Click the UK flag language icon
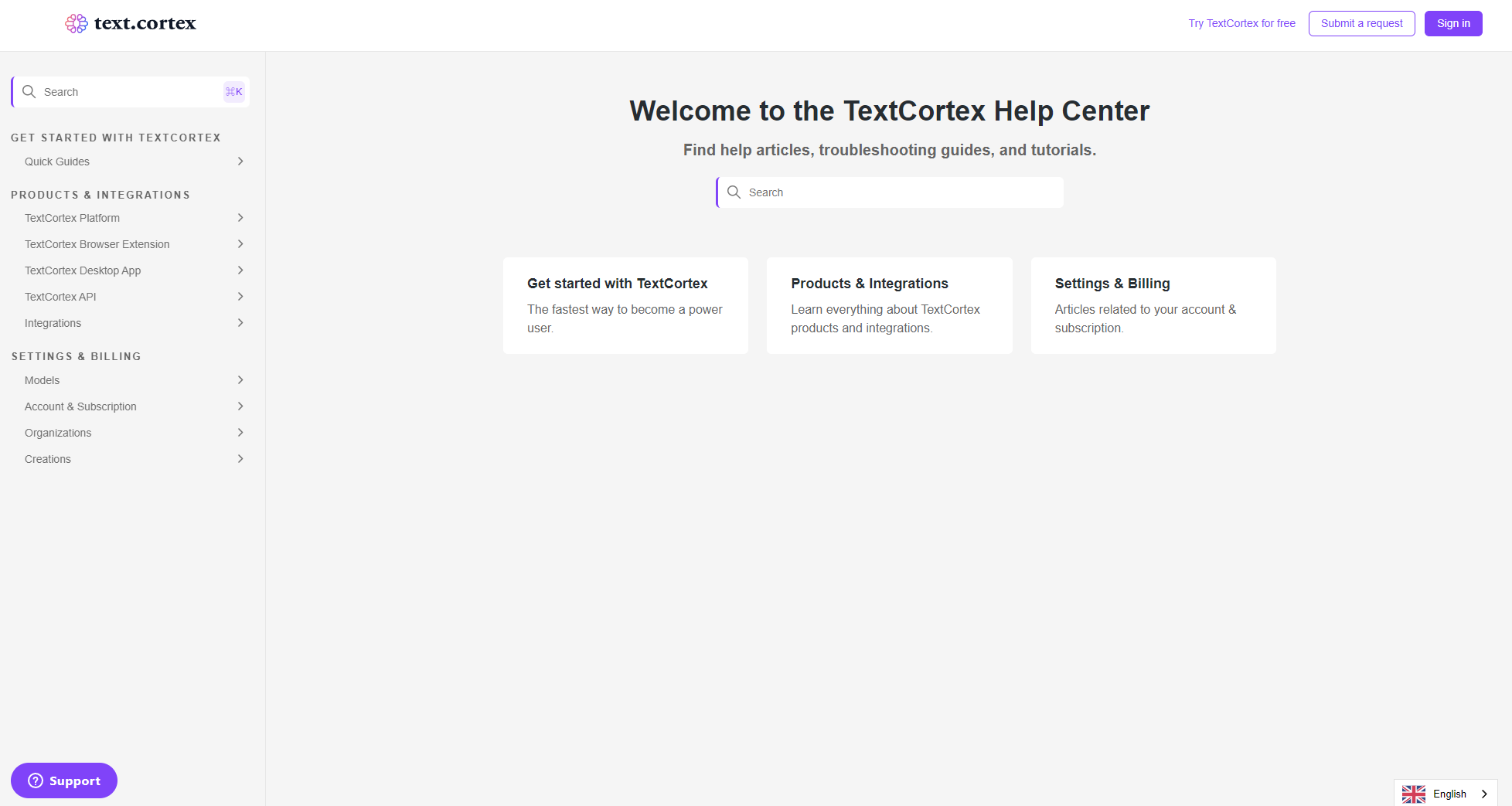The width and height of the screenshot is (1512, 806). tap(1413, 794)
